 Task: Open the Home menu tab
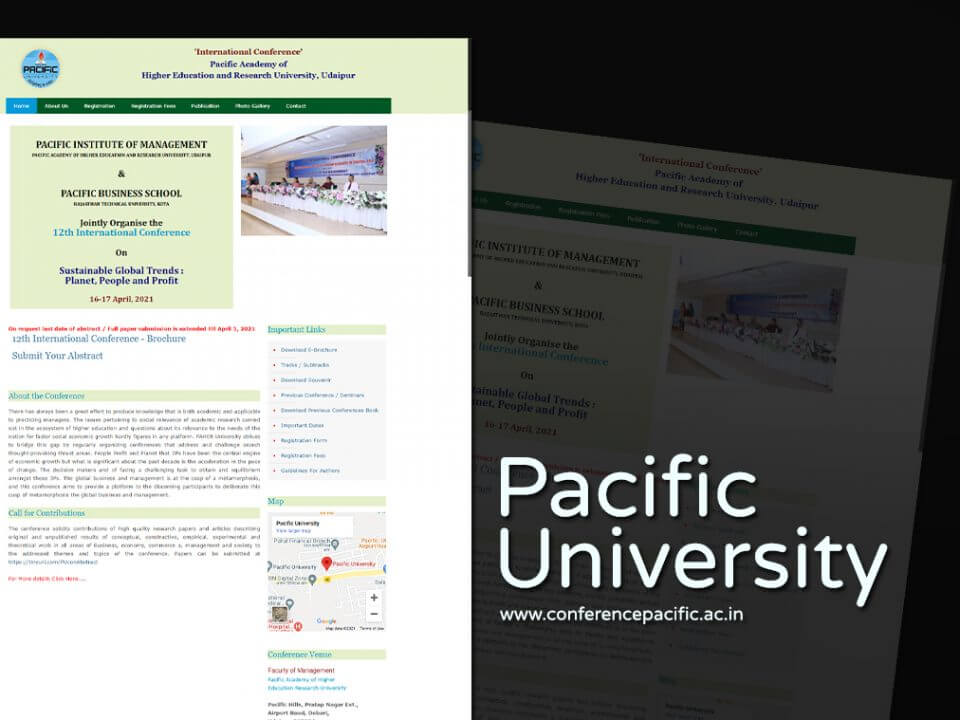[21, 106]
